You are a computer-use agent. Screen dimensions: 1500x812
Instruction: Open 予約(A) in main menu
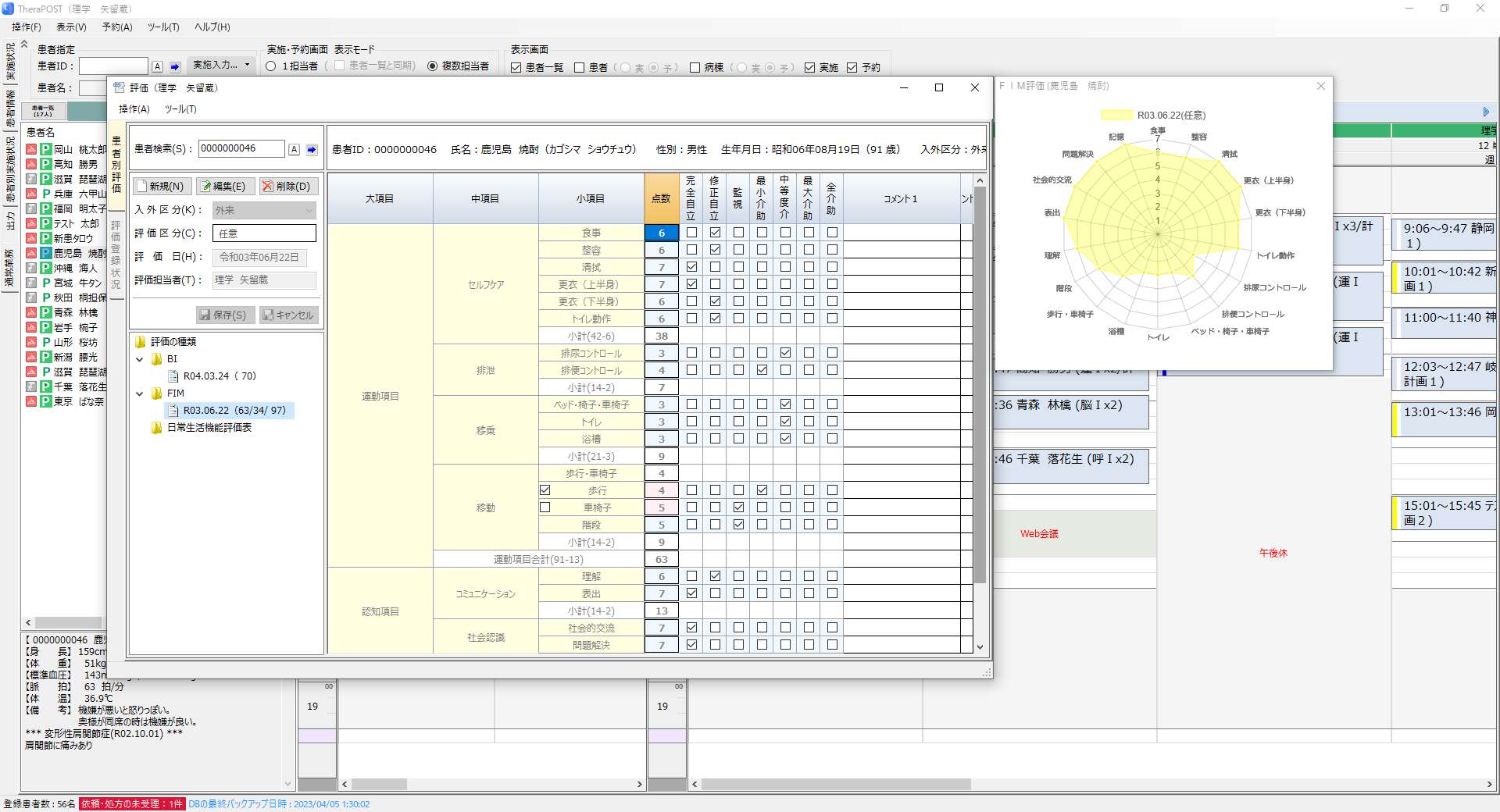(117, 27)
